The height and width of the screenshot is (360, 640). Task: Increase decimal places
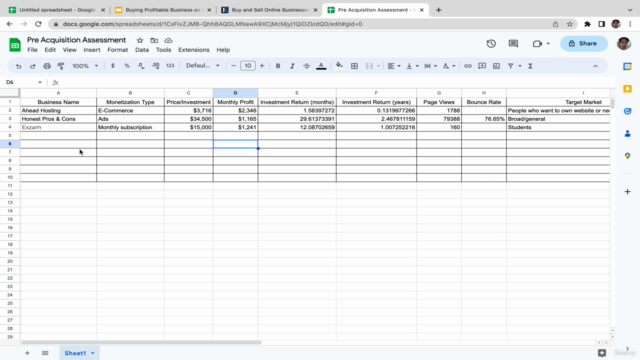click(156, 66)
